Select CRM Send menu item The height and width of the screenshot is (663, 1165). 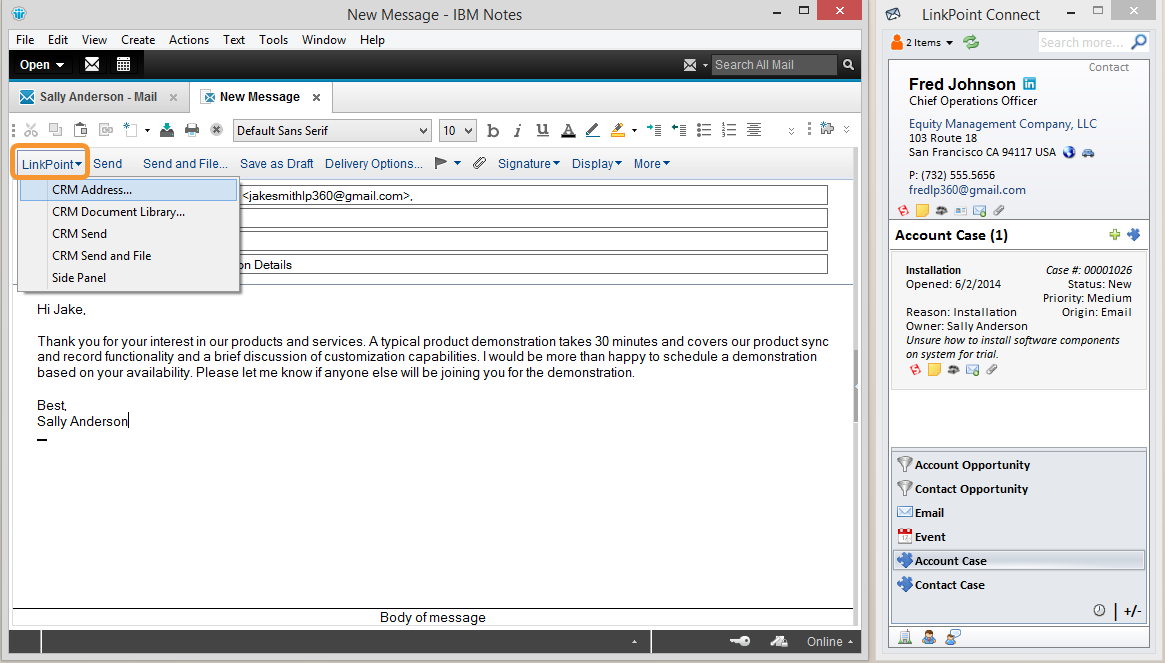coord(128,233)
